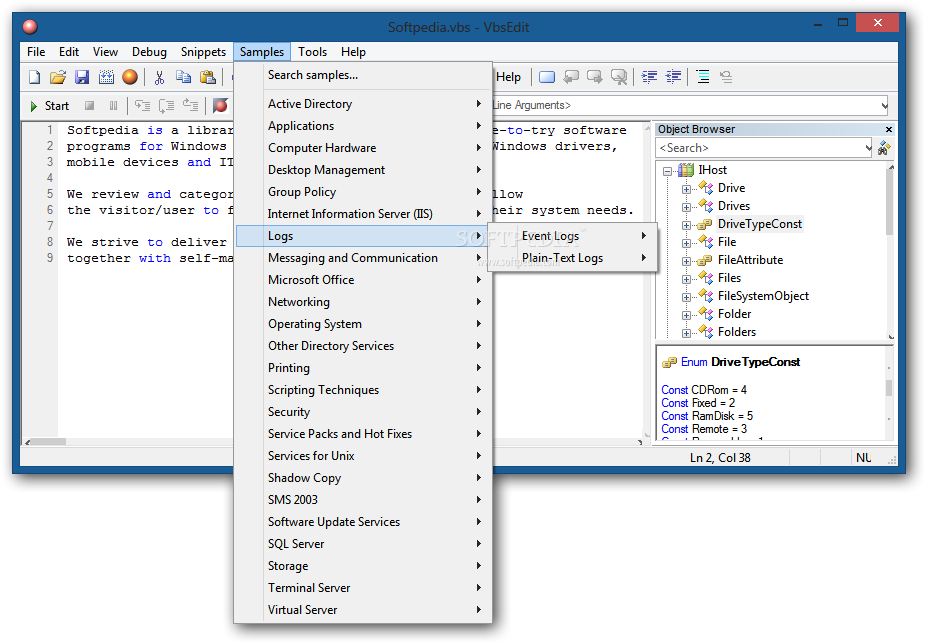Go to the next bookmark icon
Viewport: 926px width, 644px height.
coord(595,77)
